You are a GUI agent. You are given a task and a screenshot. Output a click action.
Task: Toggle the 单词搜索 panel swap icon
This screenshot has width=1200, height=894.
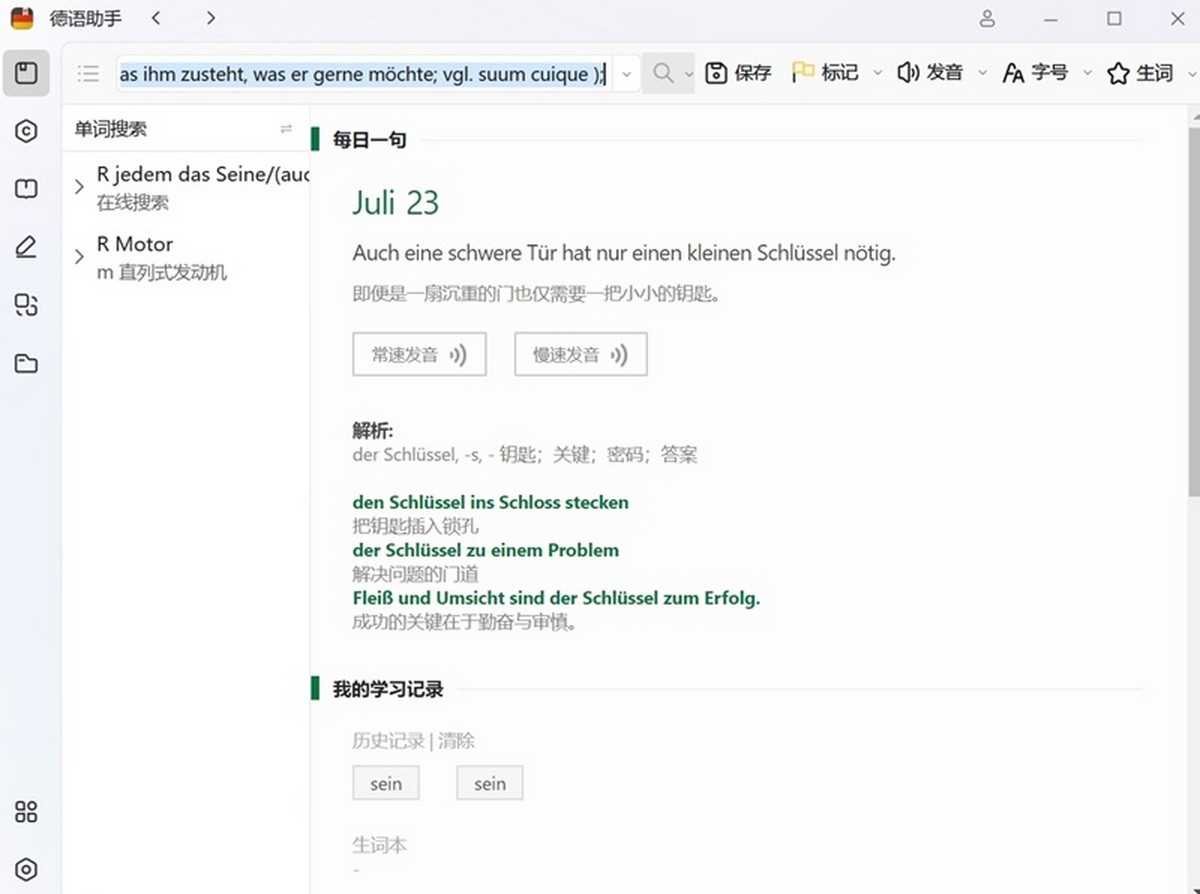click(x=286, y=129)
